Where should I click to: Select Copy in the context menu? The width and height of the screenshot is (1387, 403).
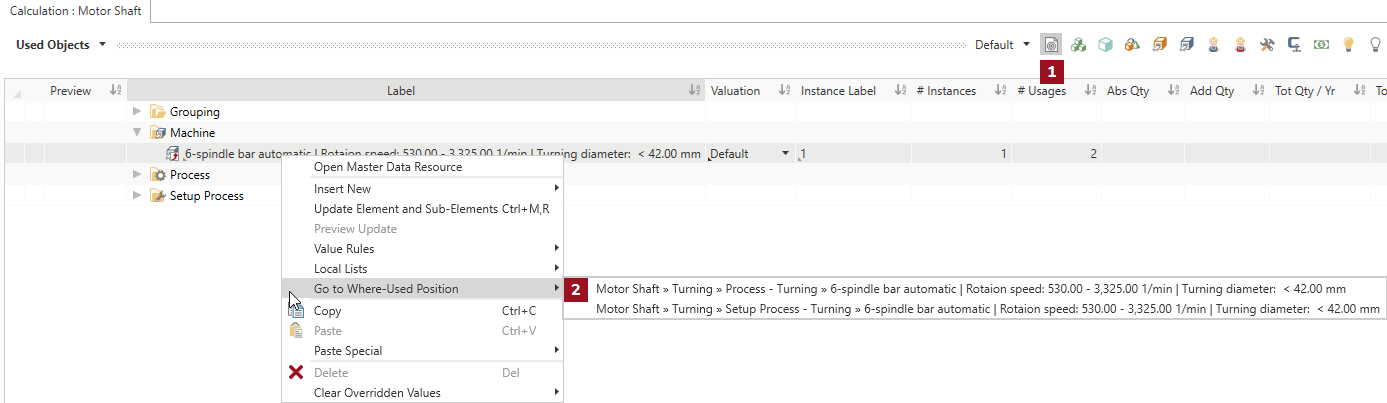[327, 311]
